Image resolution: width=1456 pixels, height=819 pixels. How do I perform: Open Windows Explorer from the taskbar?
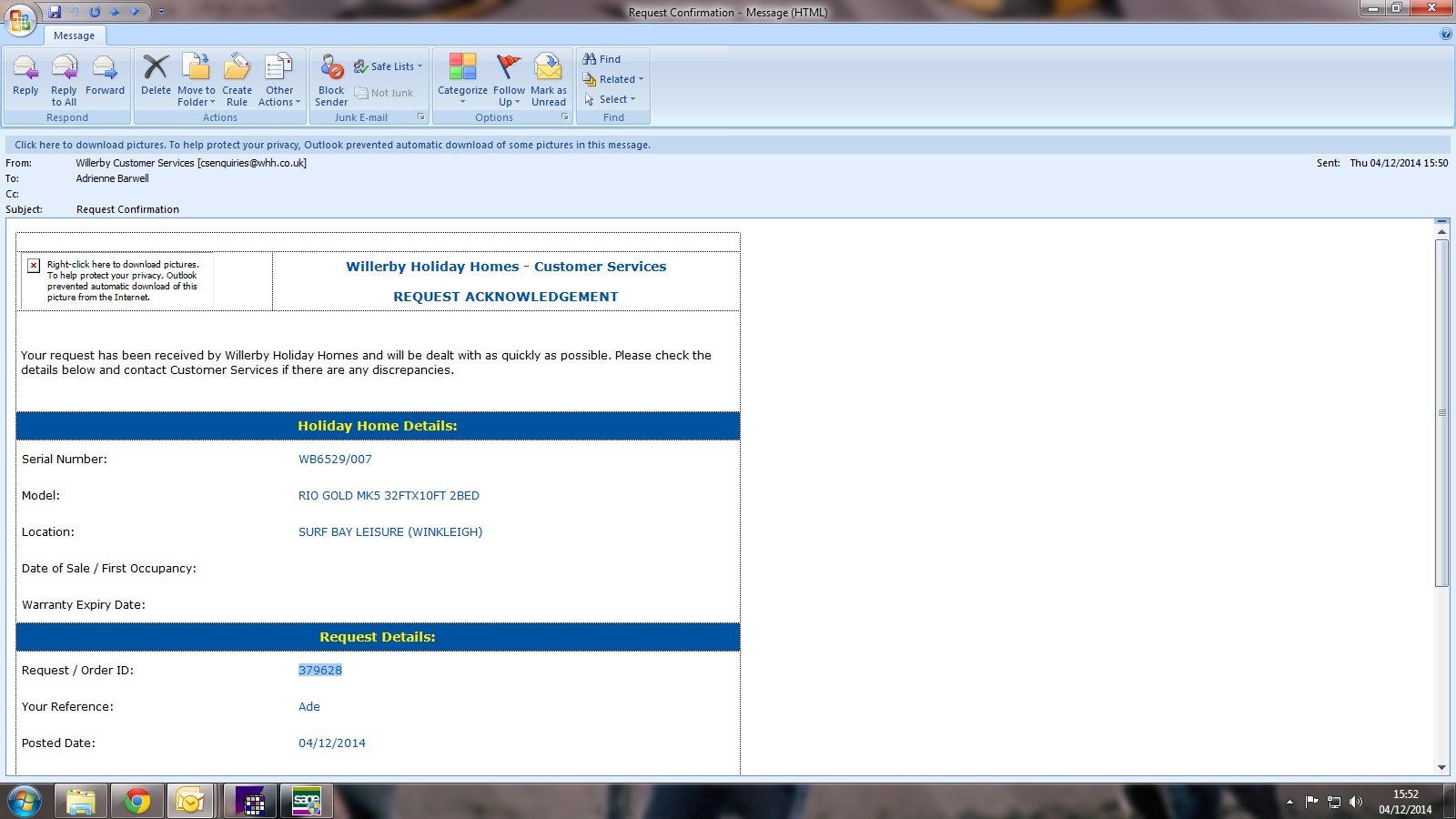[x=81, y=801]
